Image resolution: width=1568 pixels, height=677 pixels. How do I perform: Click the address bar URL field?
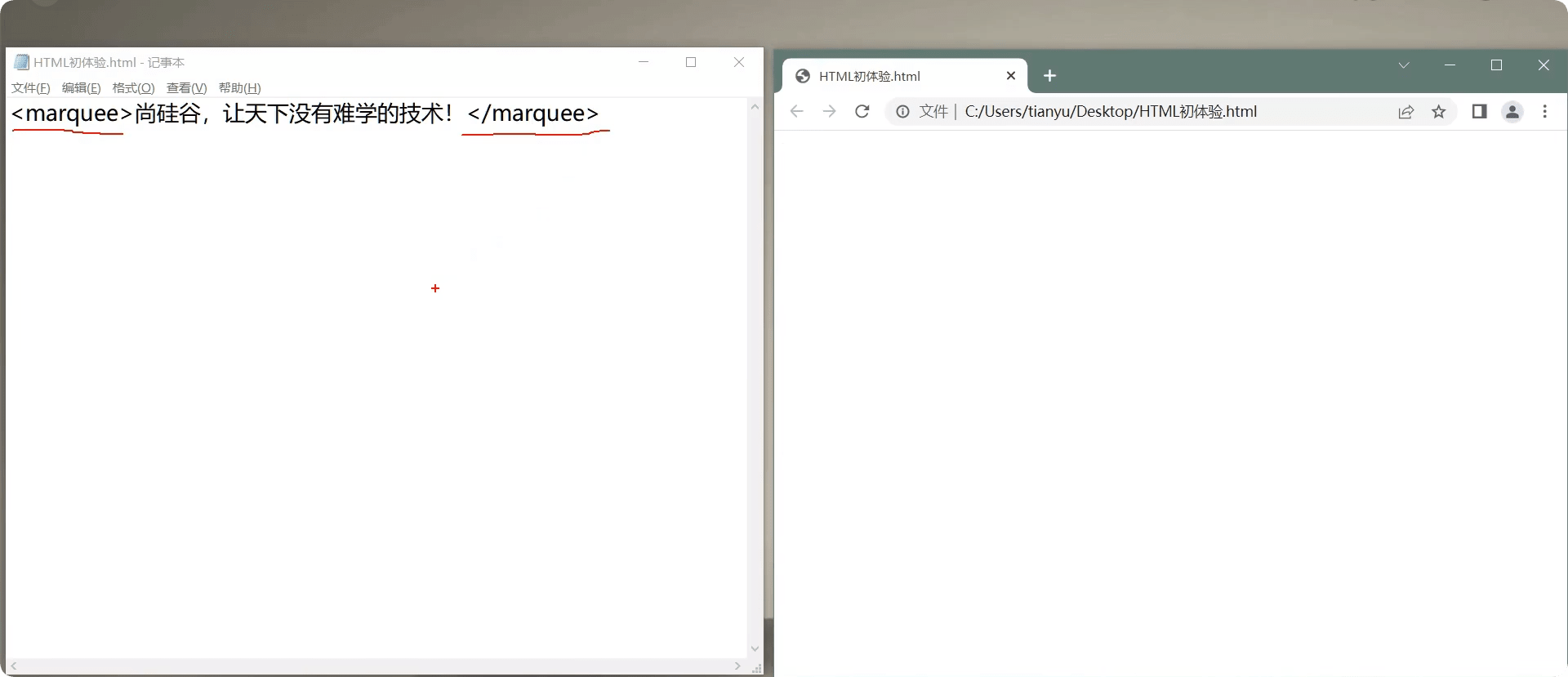point(1143,112)
